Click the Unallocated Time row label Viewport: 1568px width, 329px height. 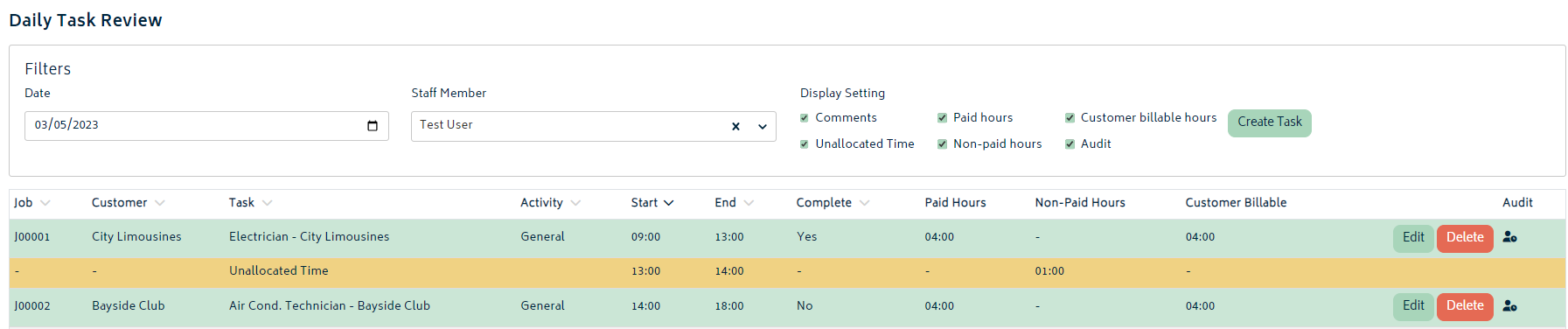coord(278,271)
